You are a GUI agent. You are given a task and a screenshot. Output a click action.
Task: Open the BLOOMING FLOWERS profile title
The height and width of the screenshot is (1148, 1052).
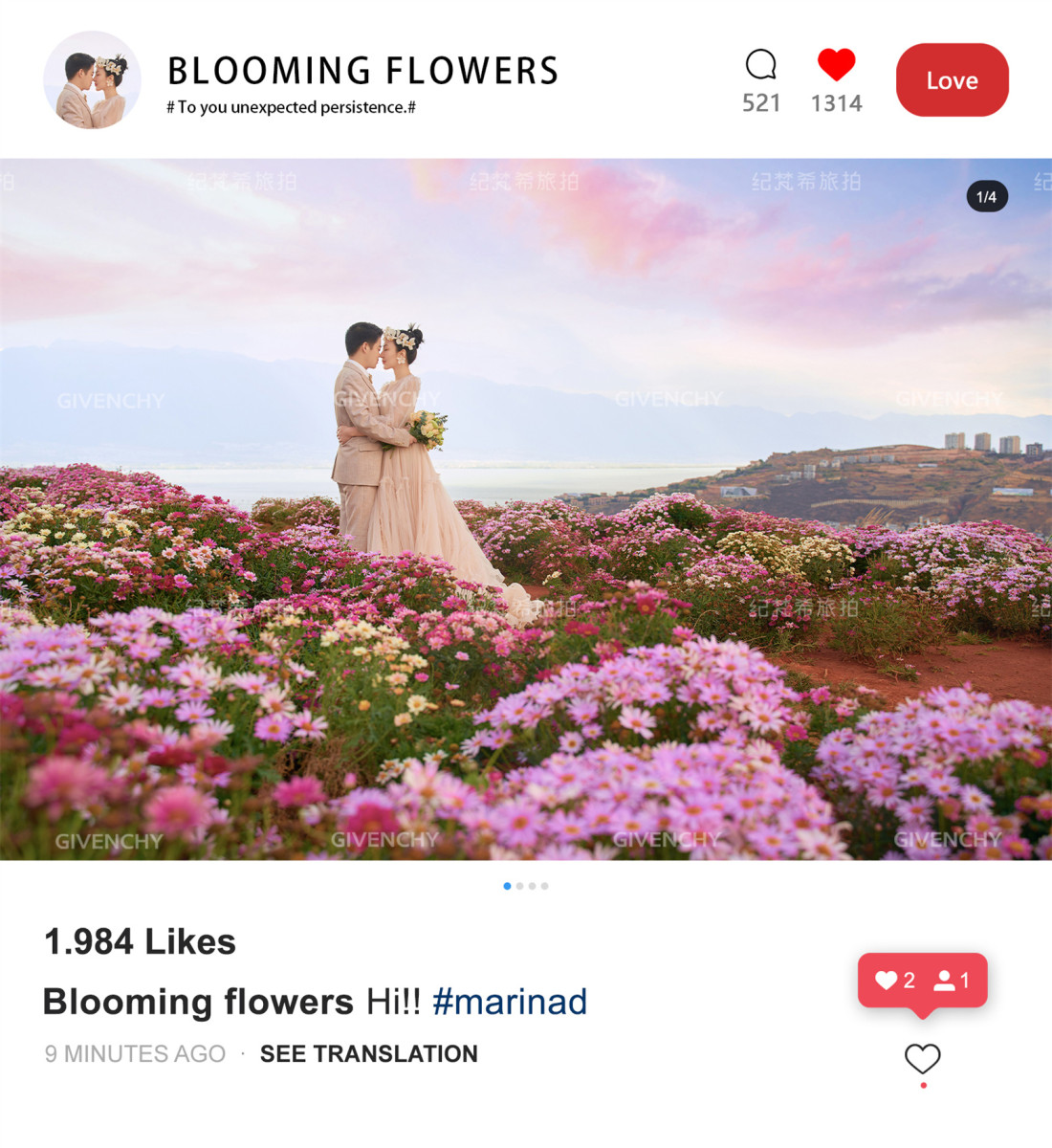(x=362, y=71)
